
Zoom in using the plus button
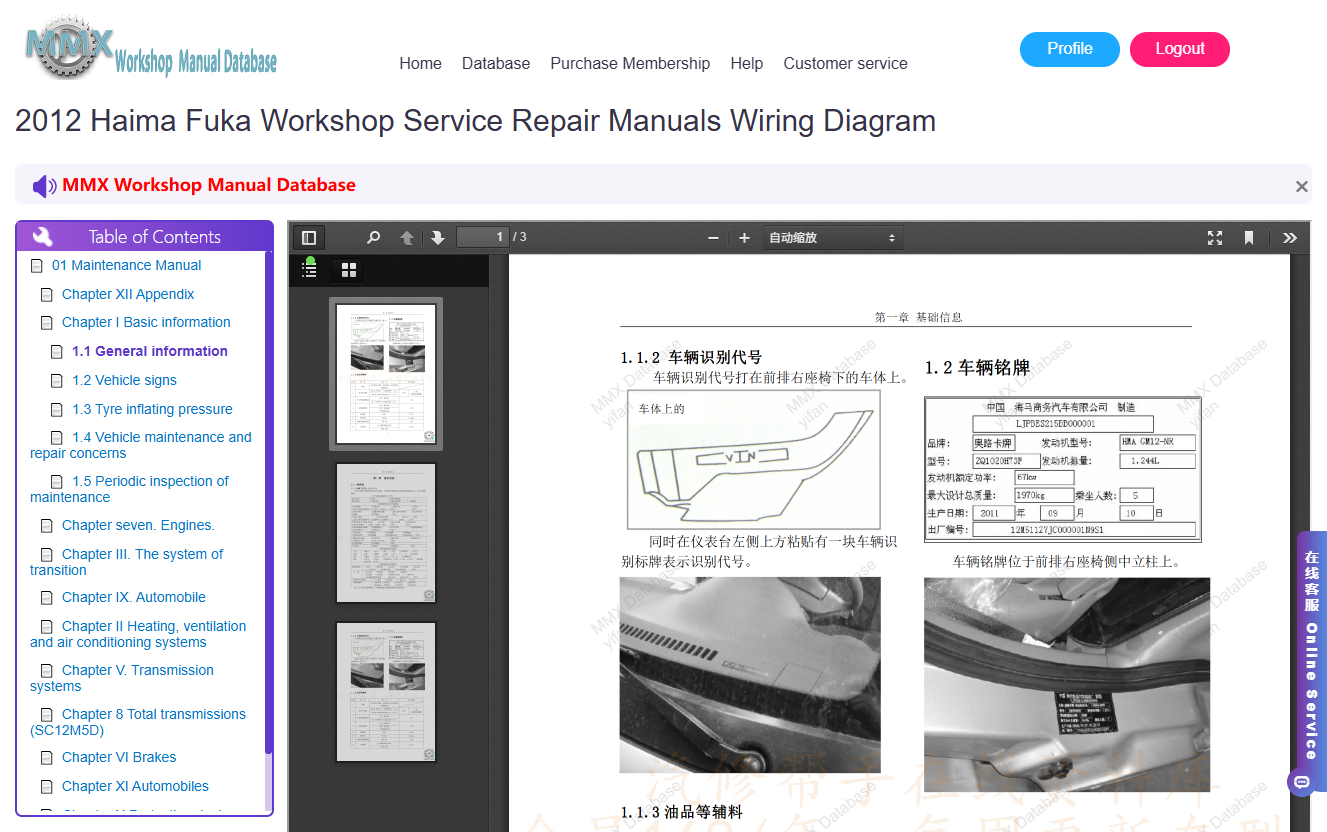point(744,238)
